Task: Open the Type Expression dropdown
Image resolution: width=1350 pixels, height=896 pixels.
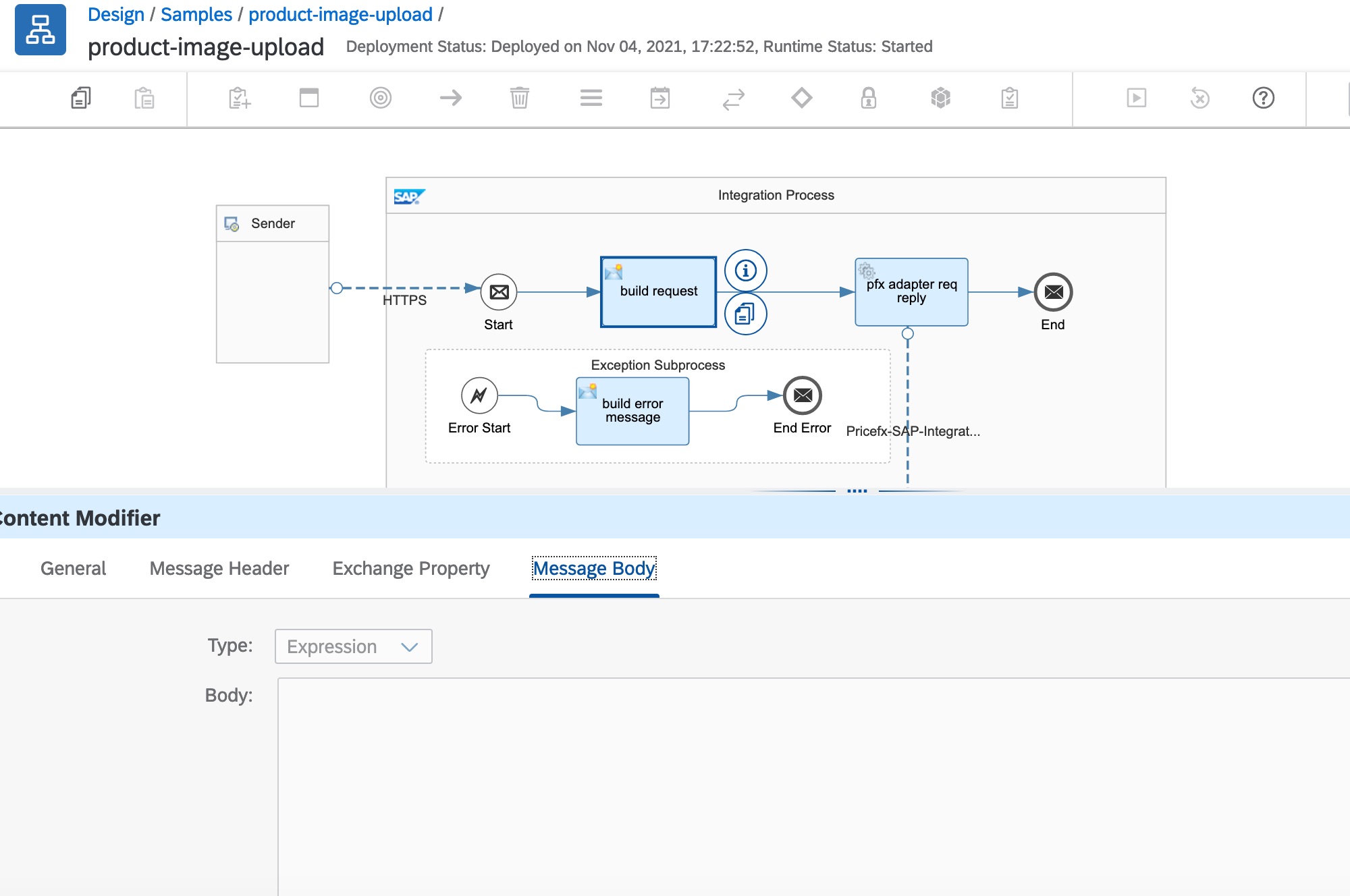Action: click(x=353, y=646)
